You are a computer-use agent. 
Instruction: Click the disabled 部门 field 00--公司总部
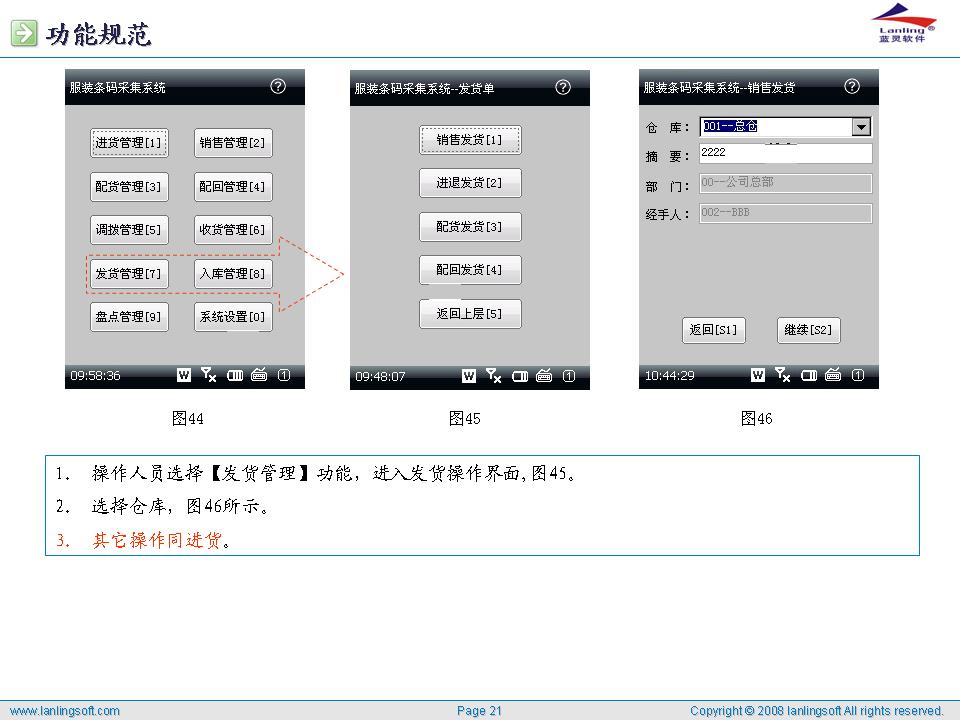point(786,182)
